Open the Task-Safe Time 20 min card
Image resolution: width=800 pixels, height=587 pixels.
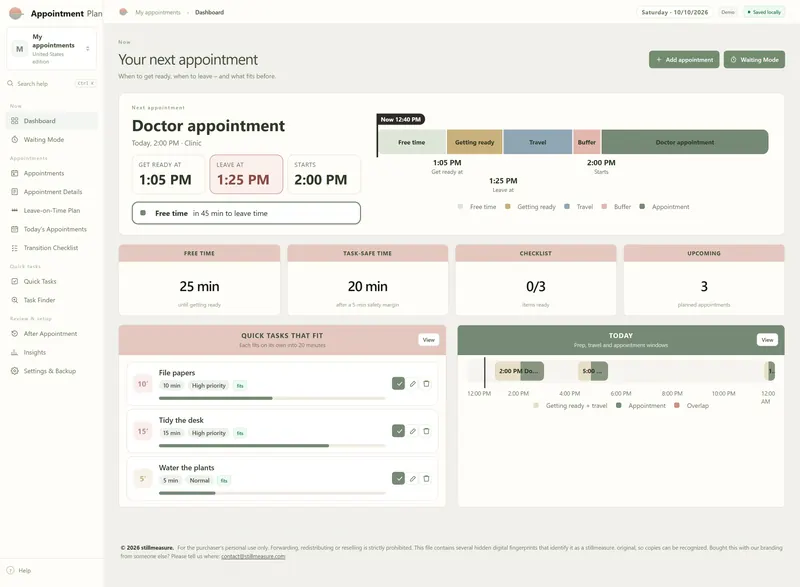tap(367, 279)
